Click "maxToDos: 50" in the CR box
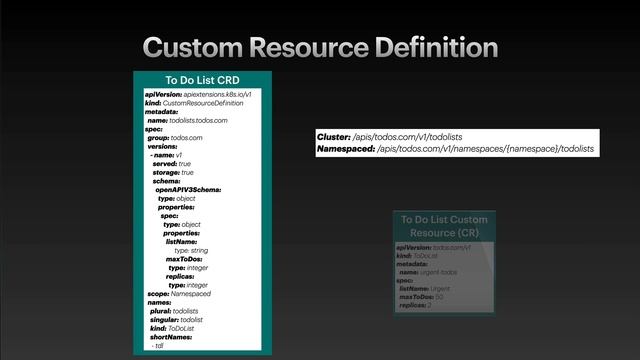 [x=421, y=297]
